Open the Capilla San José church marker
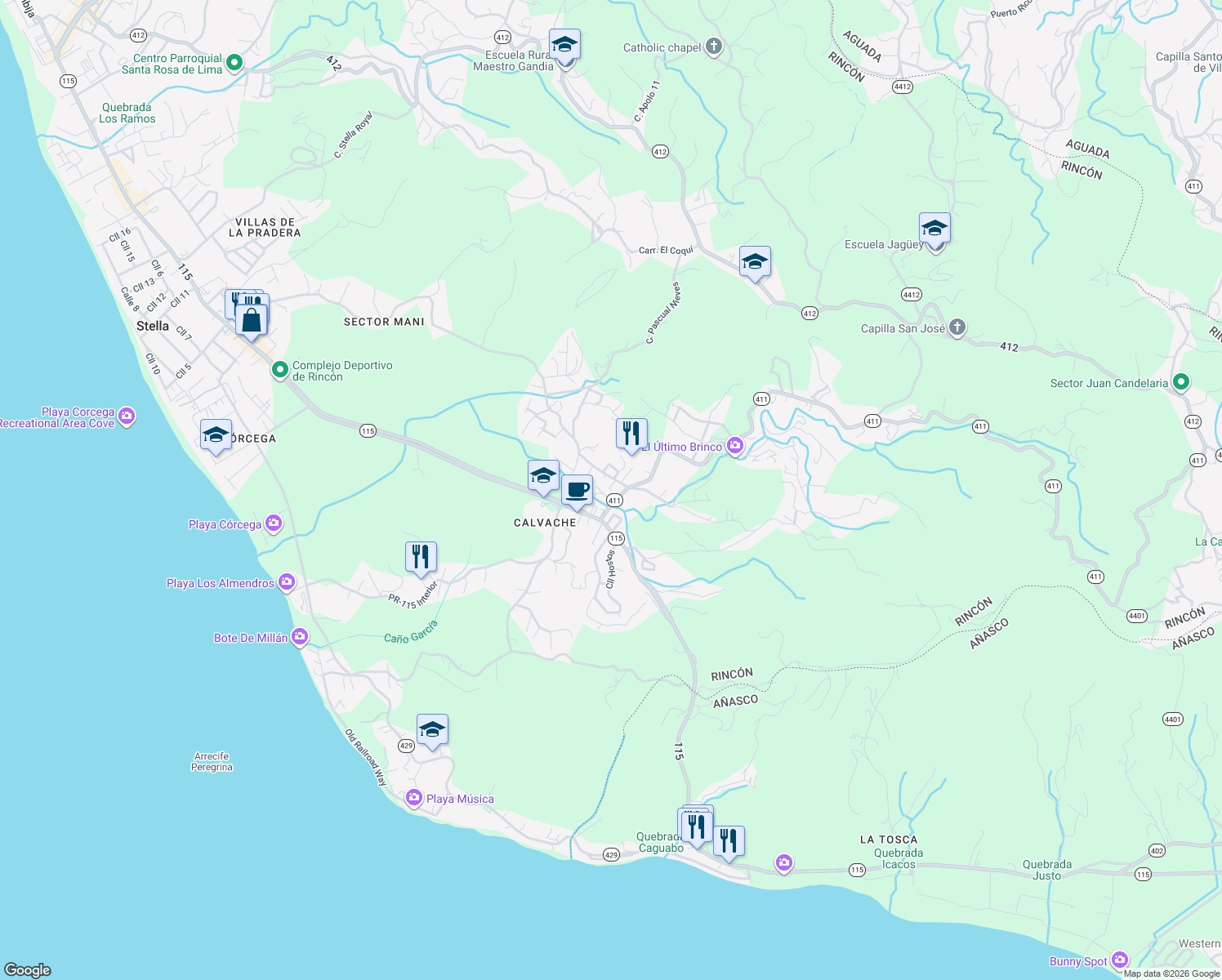The image size is (1222, 980). pos(957,327)
